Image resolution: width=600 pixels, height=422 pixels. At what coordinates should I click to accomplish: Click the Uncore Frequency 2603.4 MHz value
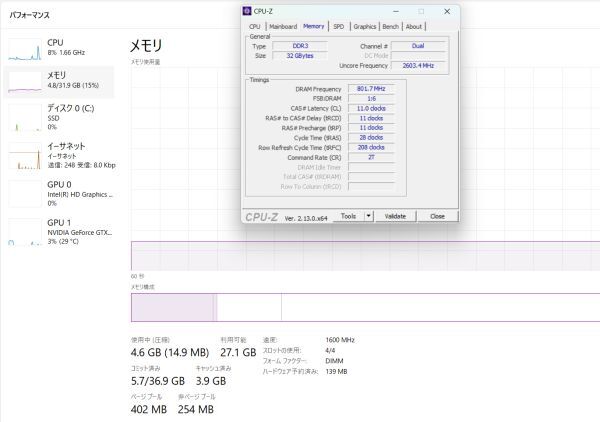pyautogui.click(x=418, y=66)
